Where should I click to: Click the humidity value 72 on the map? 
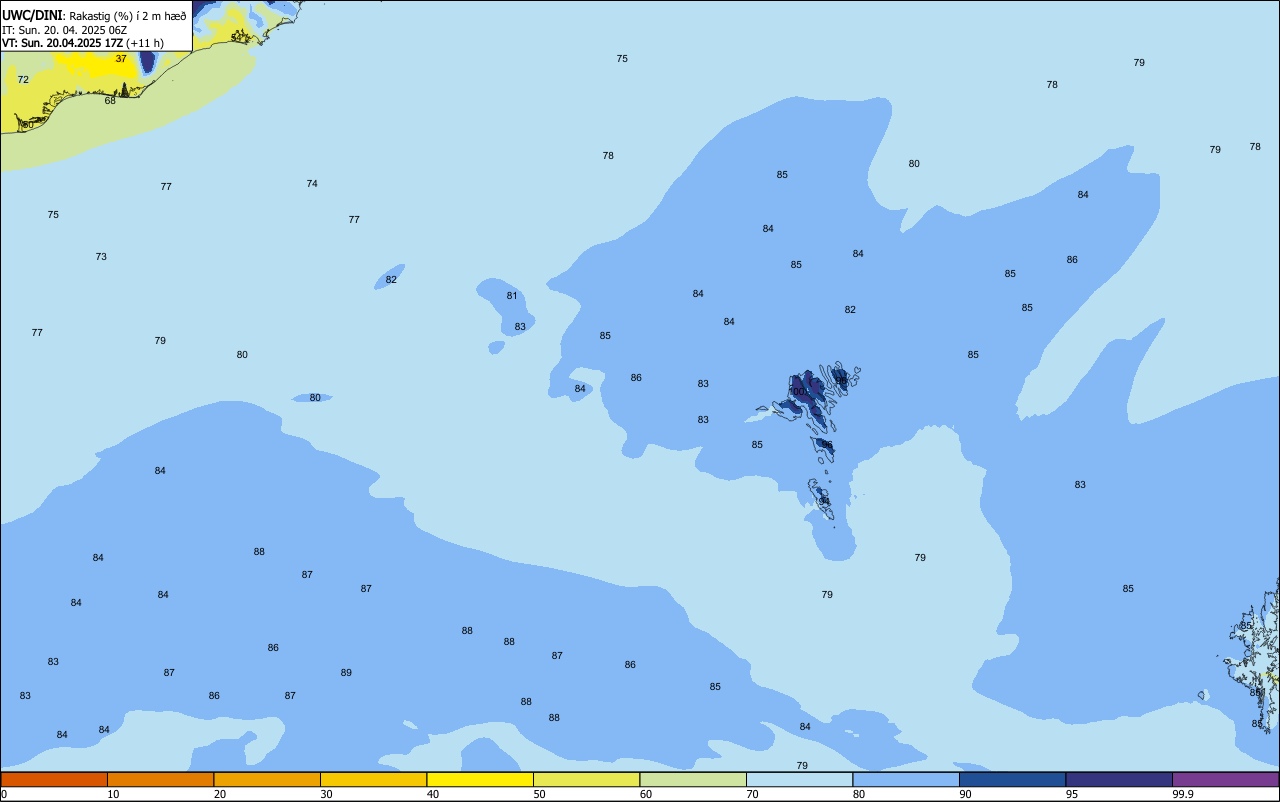tap(23, 80)
